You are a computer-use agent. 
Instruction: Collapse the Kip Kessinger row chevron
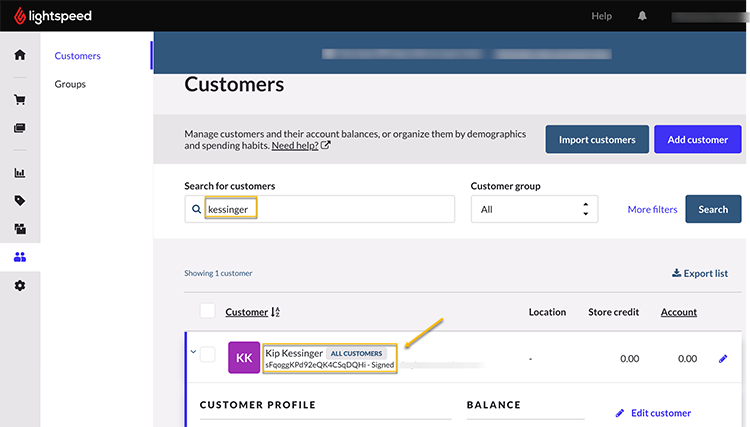click(192, 352)
